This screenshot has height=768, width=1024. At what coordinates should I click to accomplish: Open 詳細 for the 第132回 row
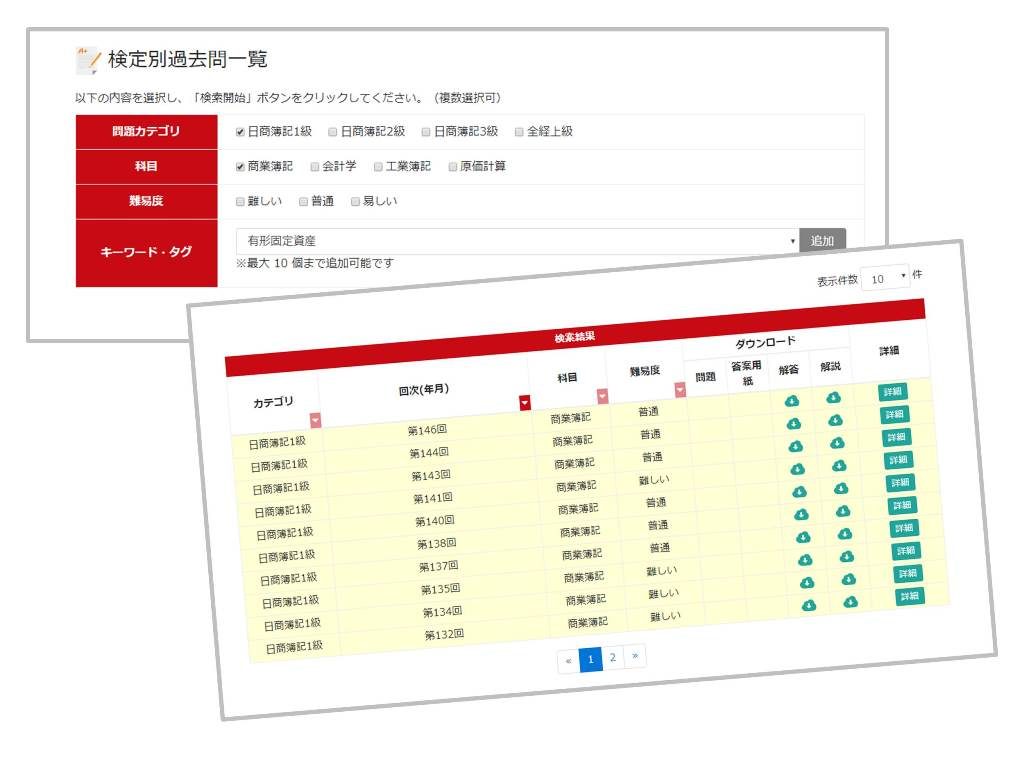tap(910, 596)
